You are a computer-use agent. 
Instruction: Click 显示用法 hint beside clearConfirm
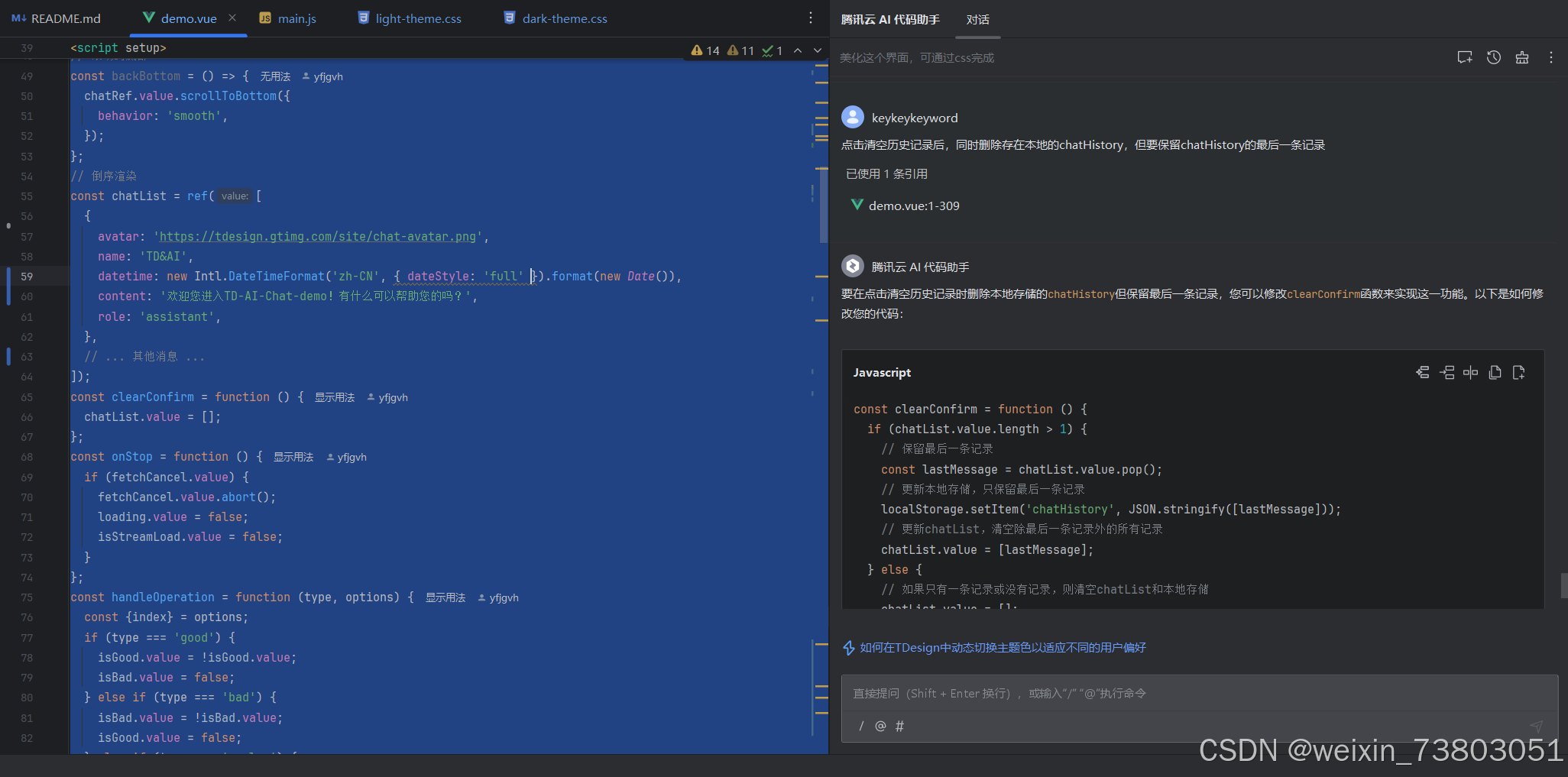pyautogui.click(x=335, y=397)
